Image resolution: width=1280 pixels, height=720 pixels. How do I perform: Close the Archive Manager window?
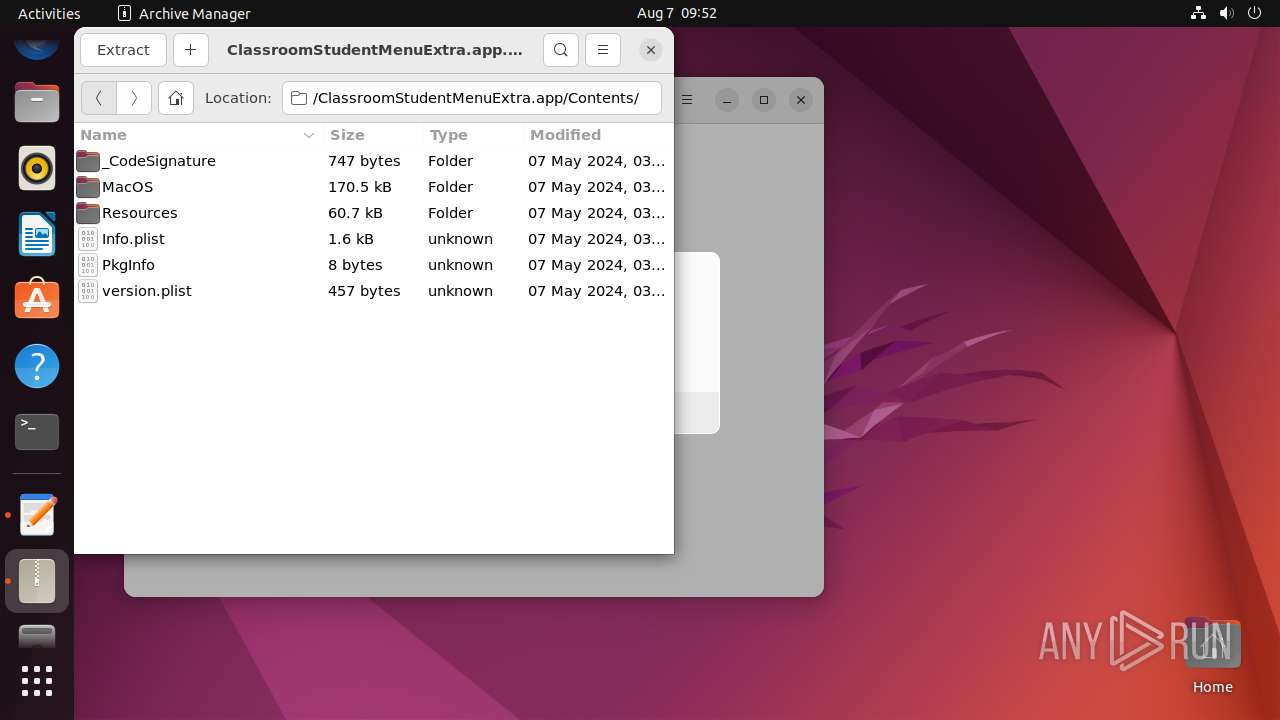pyautogui.click(x=651, y=50)
